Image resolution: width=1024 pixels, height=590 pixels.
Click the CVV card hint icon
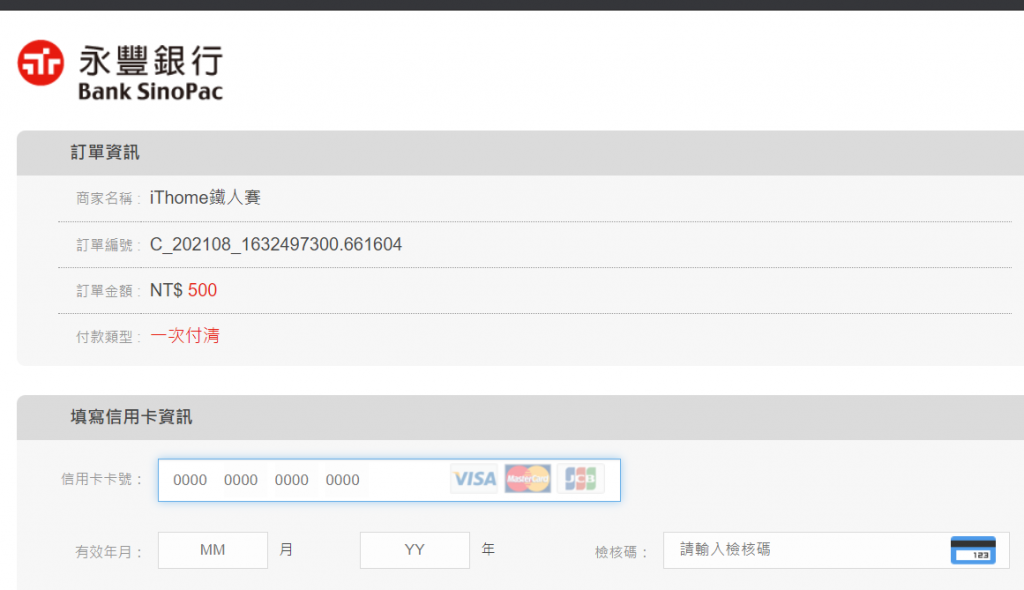[x=973, y=550]
